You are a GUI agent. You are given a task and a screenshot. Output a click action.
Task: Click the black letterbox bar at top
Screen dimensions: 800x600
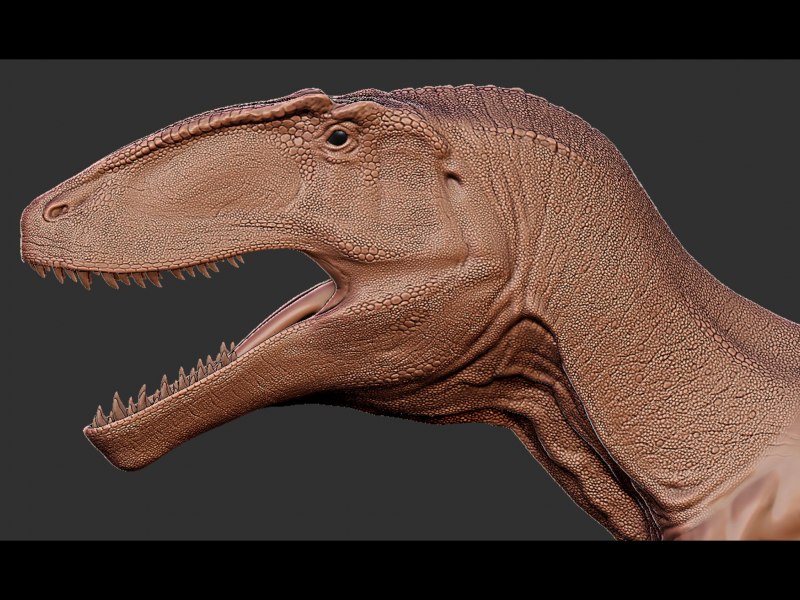click(400, 28)
